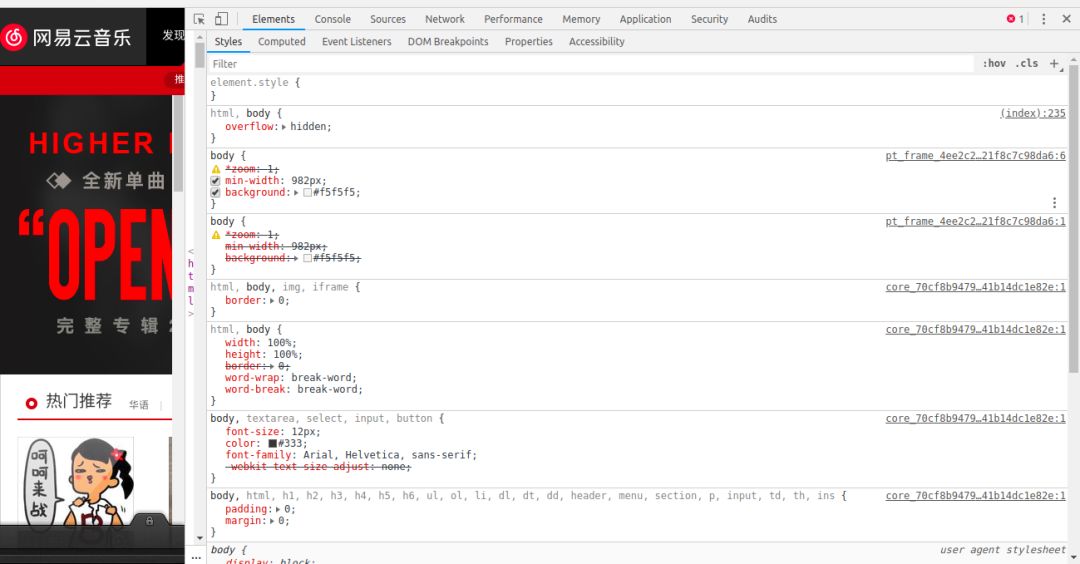The height and width of the screenshot is (564, 1080).
Task: Click the red error count indicator
Action: tap(1015, 19)
